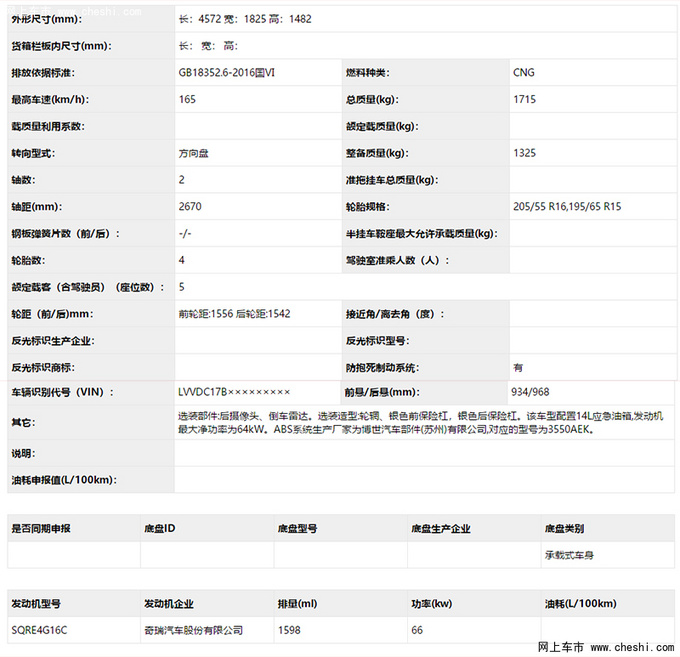Click the 轮胎规格 label
The width and height of the screenshot is (680, 657).
point(367,207)
